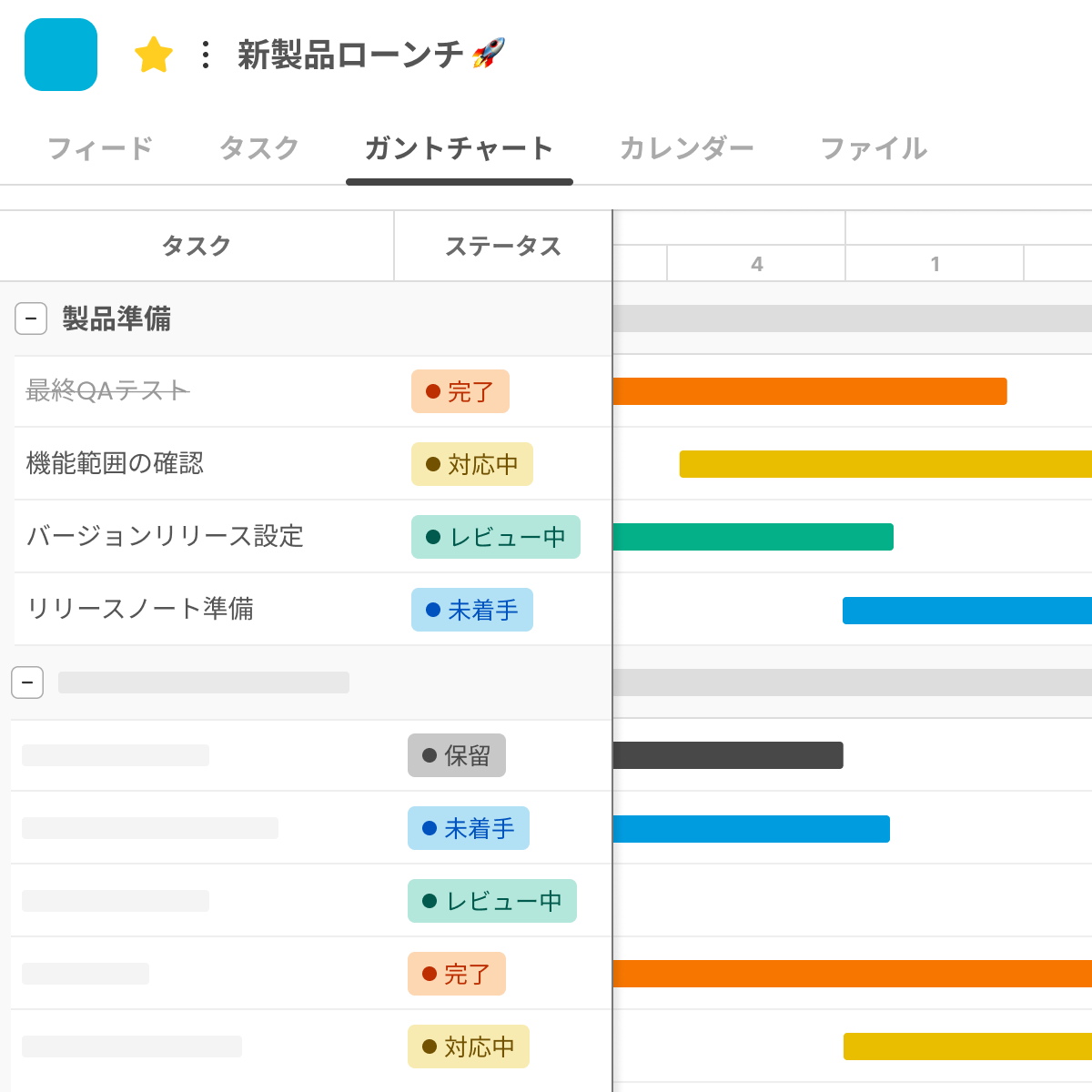Click the blue project icon square
Image resolution: width=1092 pixels, height=1092 pixels.
click(x=61, y=55)
